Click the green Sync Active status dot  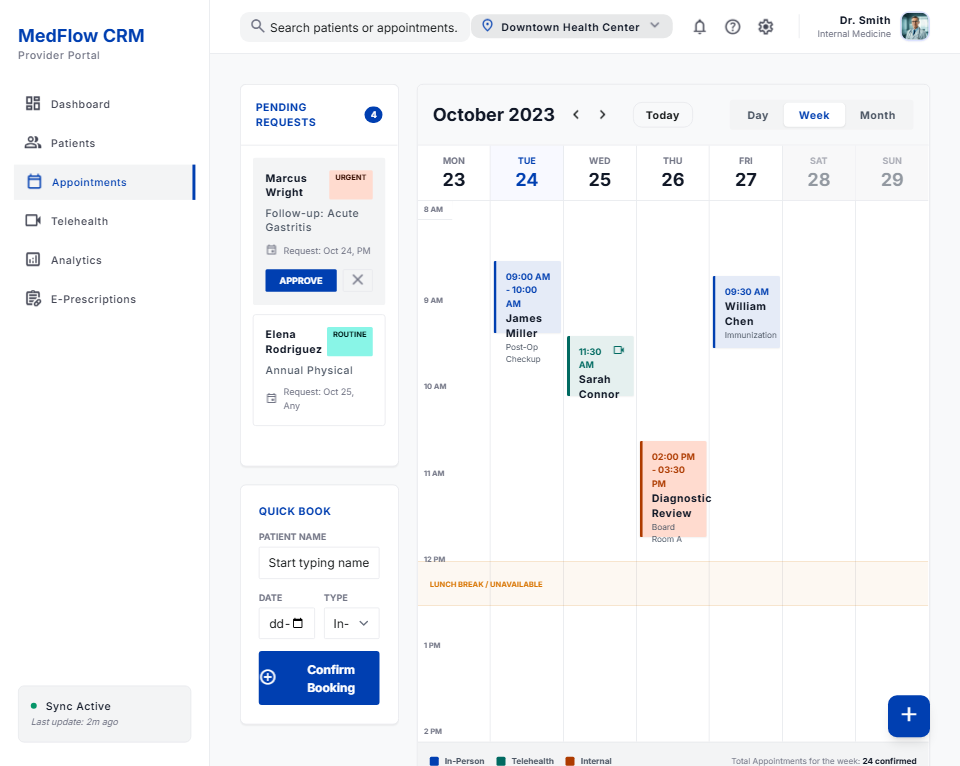pos(34,705)
